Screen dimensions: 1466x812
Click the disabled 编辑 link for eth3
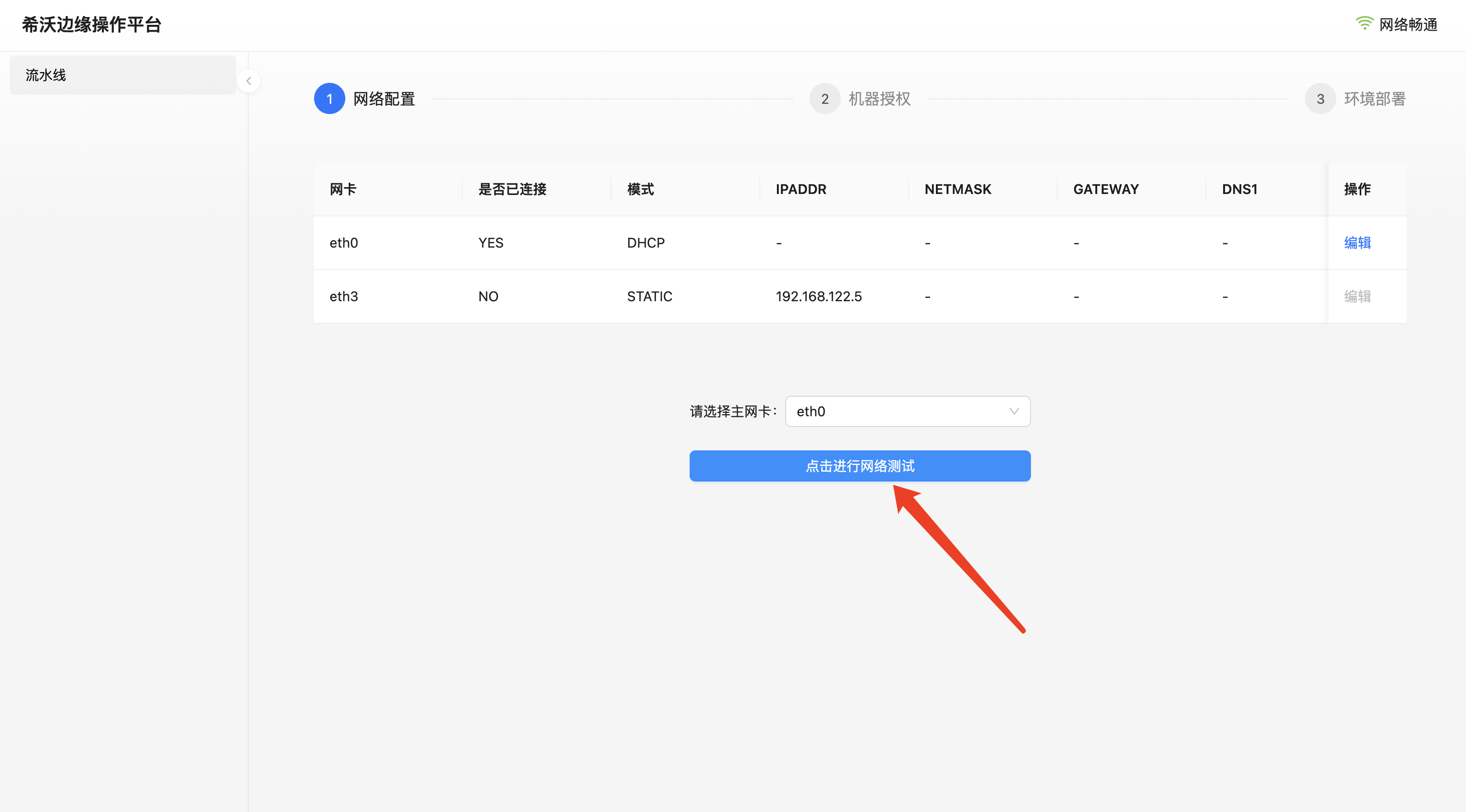(1357, 296)
